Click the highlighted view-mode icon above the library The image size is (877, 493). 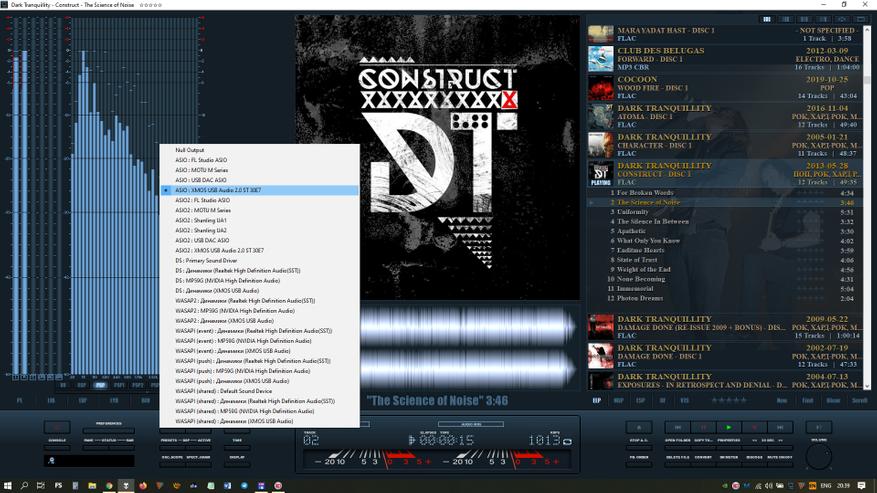(767, 19)
